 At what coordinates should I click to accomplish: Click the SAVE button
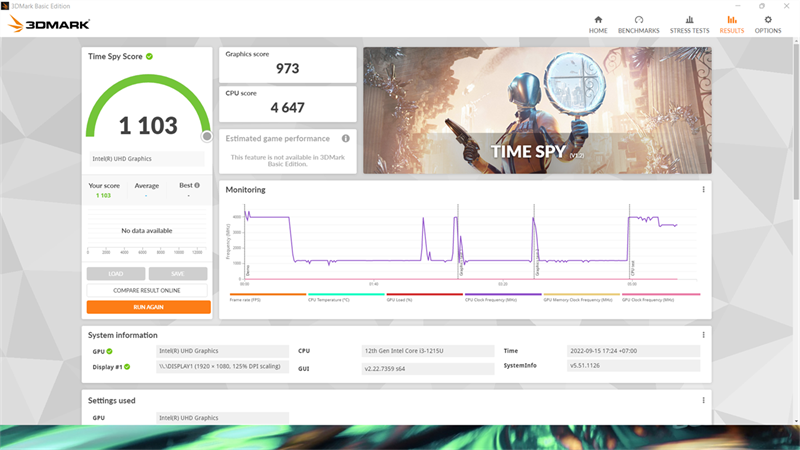pyautogui.click(x=178, y=273)
